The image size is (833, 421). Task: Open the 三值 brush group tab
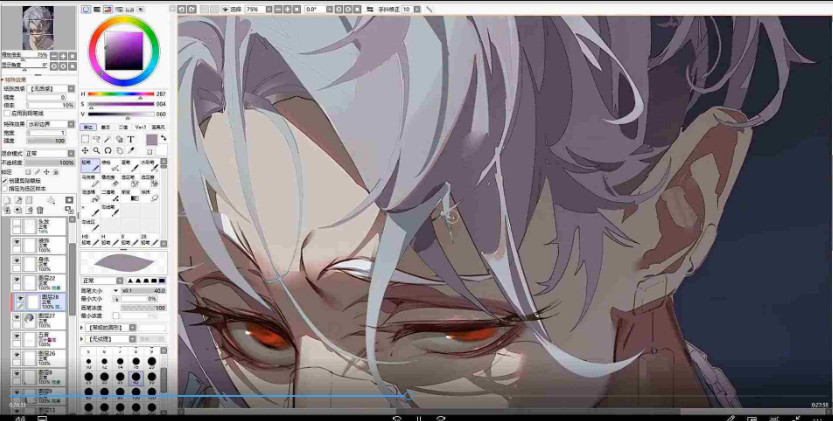[123, 127]
